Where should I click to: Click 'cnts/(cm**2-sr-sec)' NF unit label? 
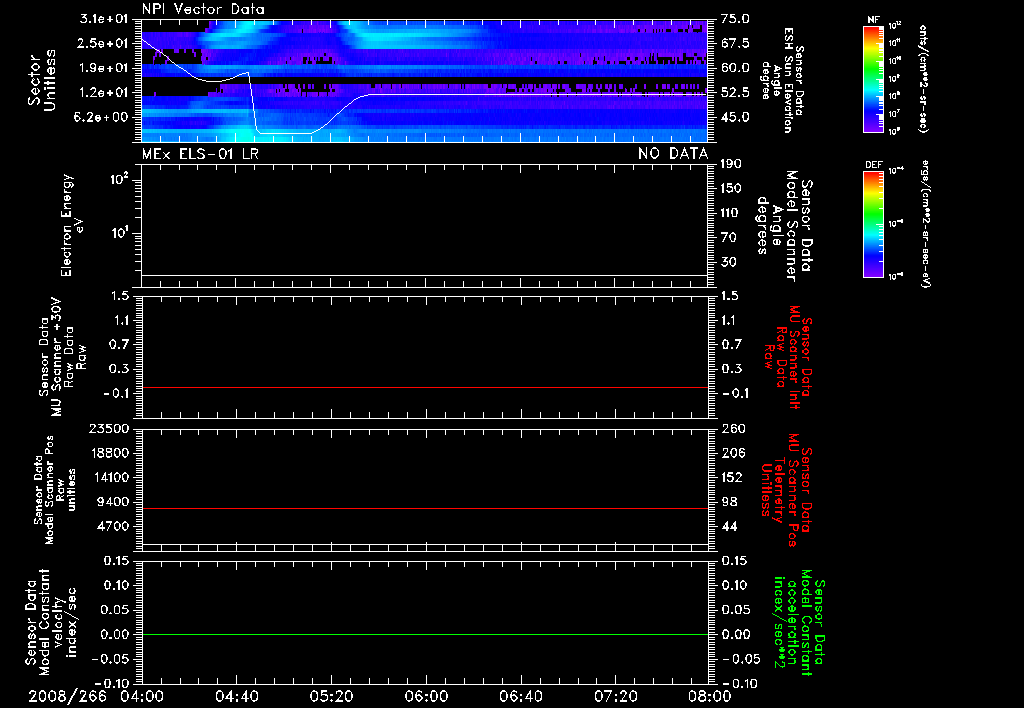tap(922, 78)
